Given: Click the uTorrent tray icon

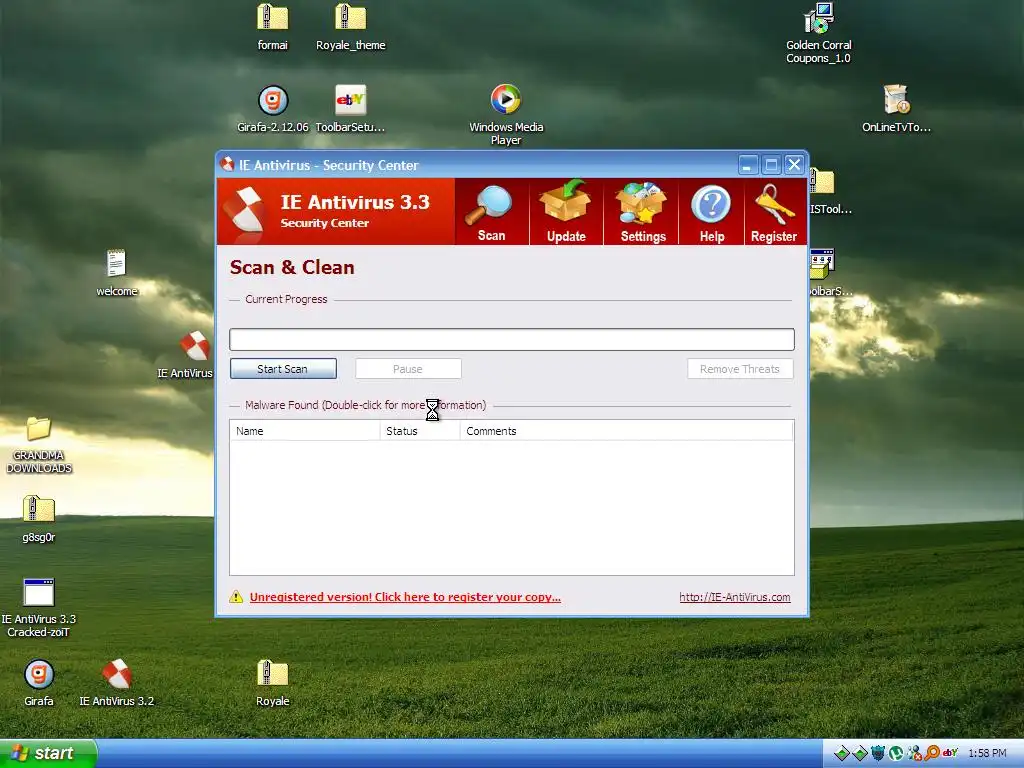Looking at the screenshot, I should click(896, 753).
